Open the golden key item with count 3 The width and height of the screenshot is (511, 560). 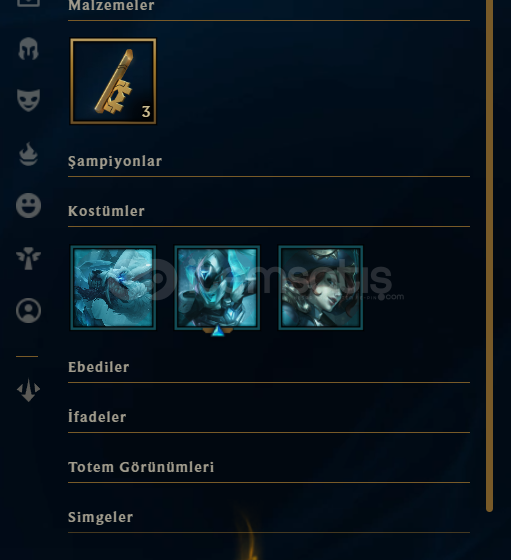(x=113, y=81)
